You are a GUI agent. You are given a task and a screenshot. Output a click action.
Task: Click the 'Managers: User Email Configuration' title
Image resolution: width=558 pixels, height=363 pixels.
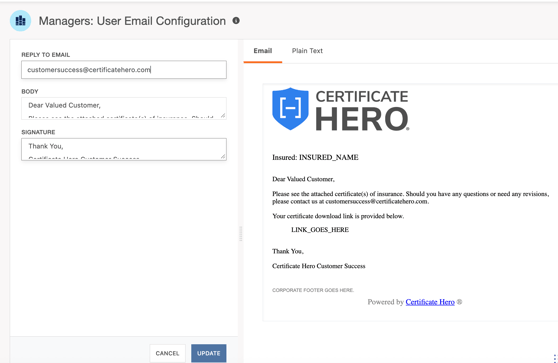click(x=132, y=21)
